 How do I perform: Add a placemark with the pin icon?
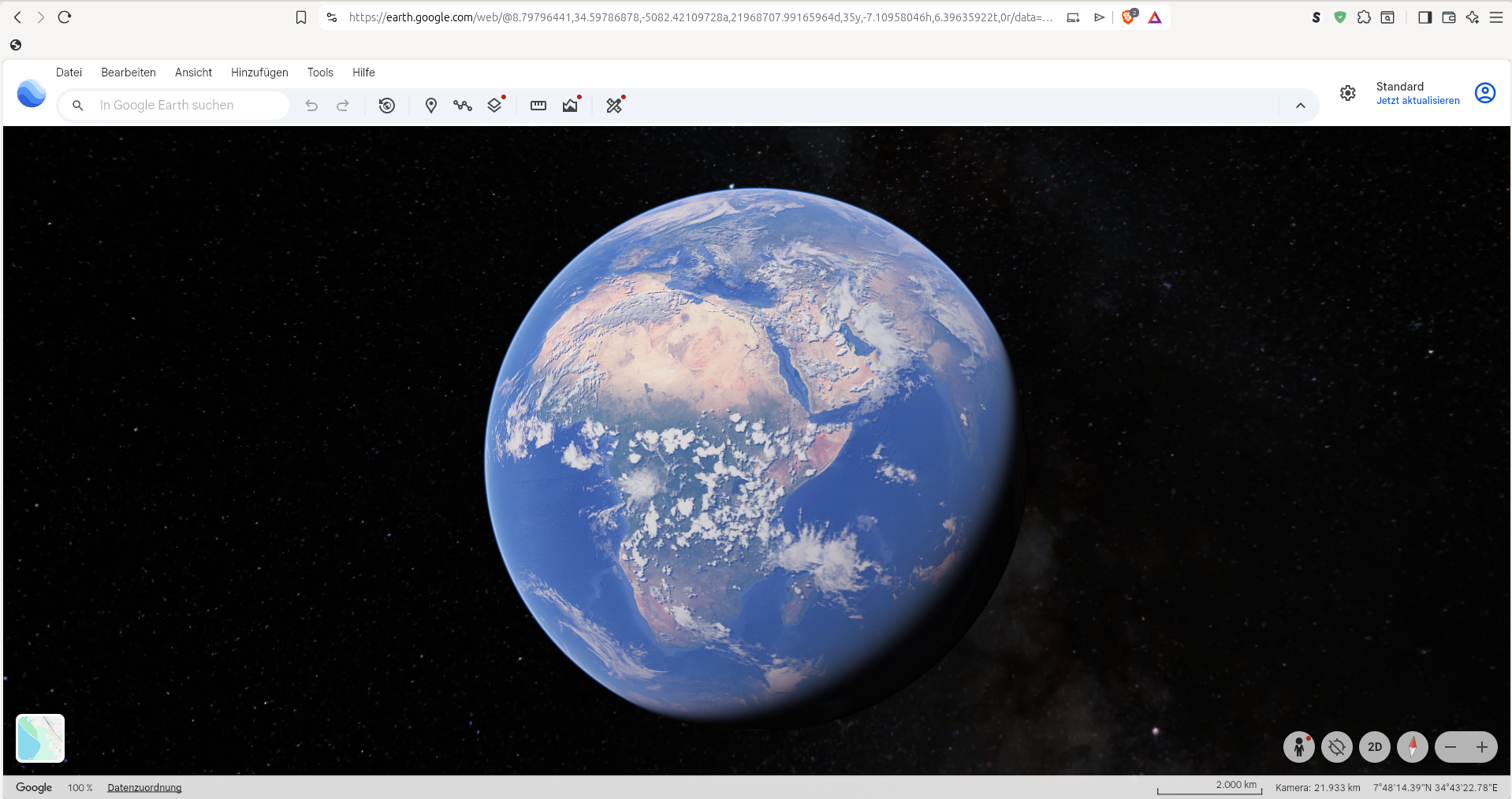click(430, 106)
